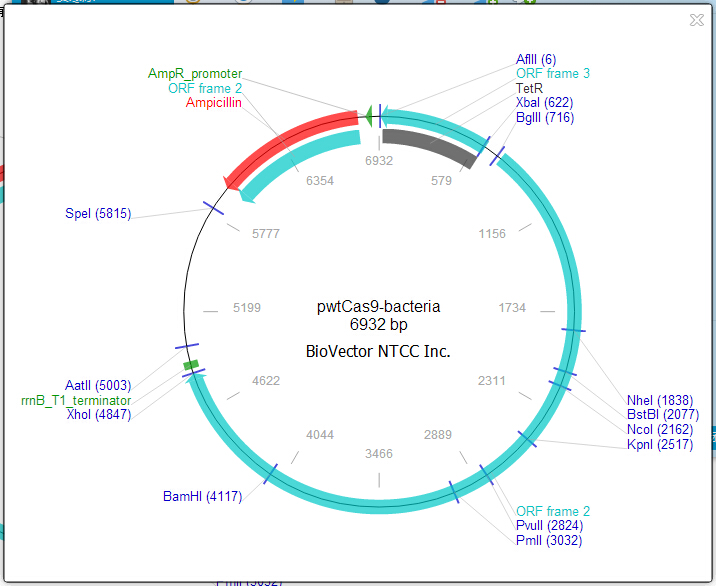Click the red Ampicillin resistance arrow
This screenshot has width=716, height=586.
click(290, 141)
